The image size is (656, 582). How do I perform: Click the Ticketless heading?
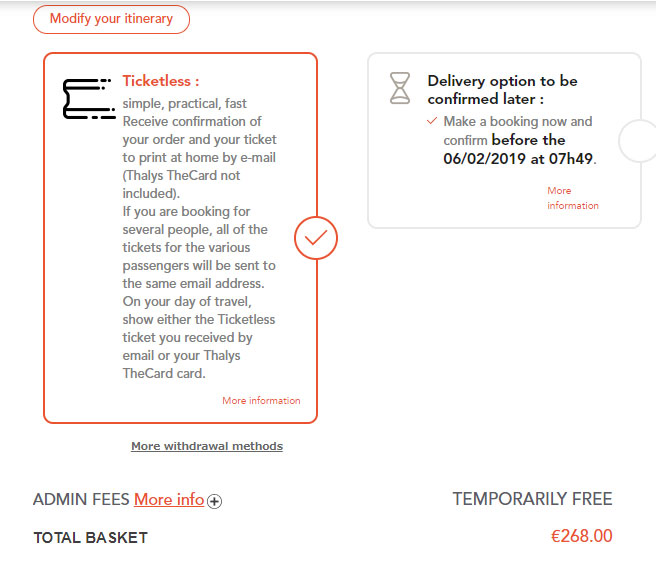click(161, 81)
